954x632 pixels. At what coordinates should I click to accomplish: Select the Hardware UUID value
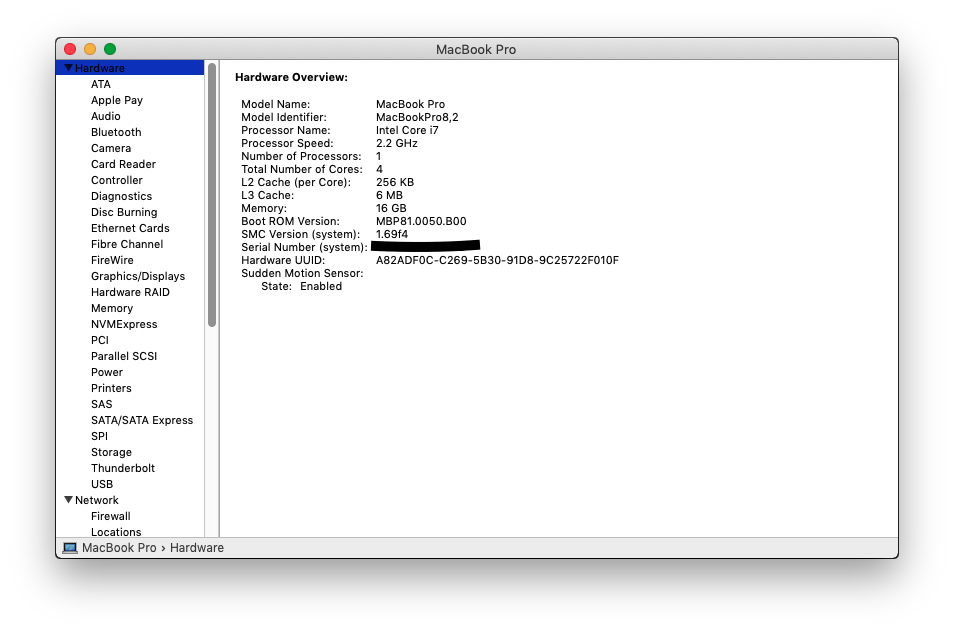(497, 260)
